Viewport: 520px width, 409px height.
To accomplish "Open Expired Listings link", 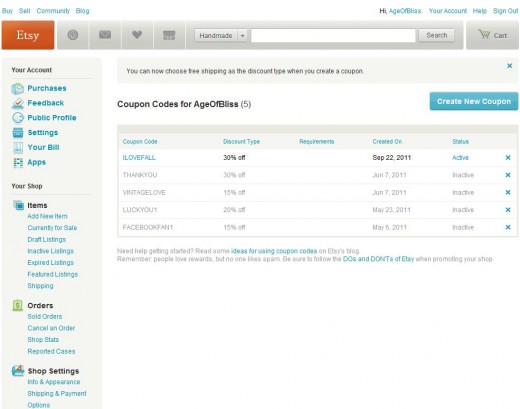I will coord(51,263).
